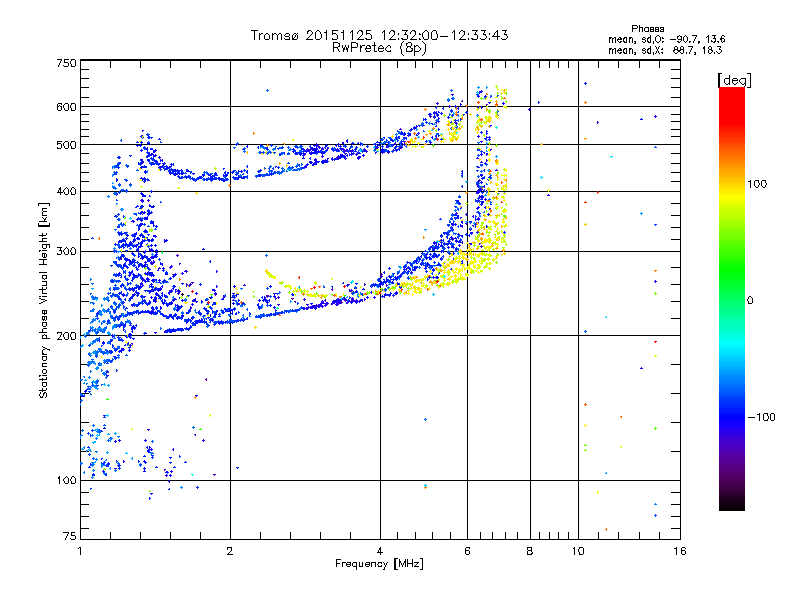This screenshot has height=600, width=800.
Task: Click the 8 tick label on frequency axis
Action: pyautogui.click(x=530, y=551)
